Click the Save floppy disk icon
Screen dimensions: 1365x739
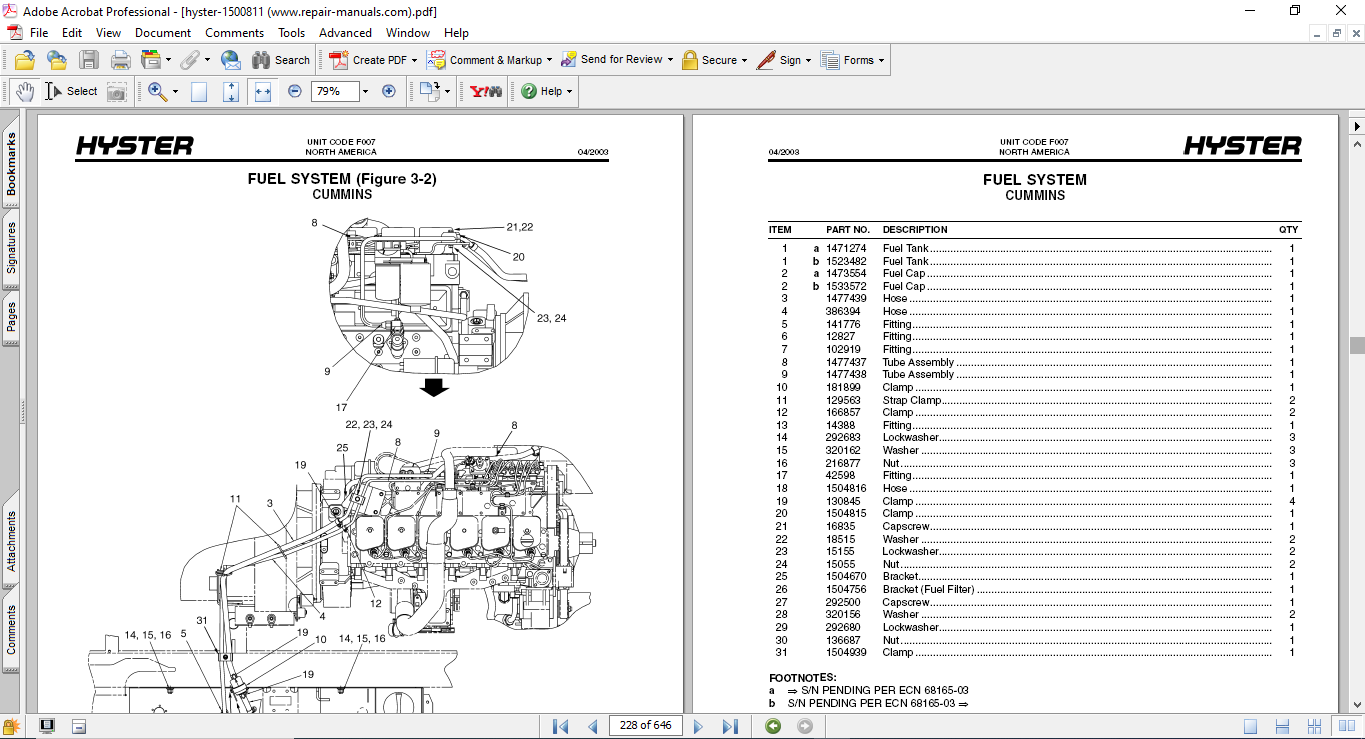click(89, 60)
